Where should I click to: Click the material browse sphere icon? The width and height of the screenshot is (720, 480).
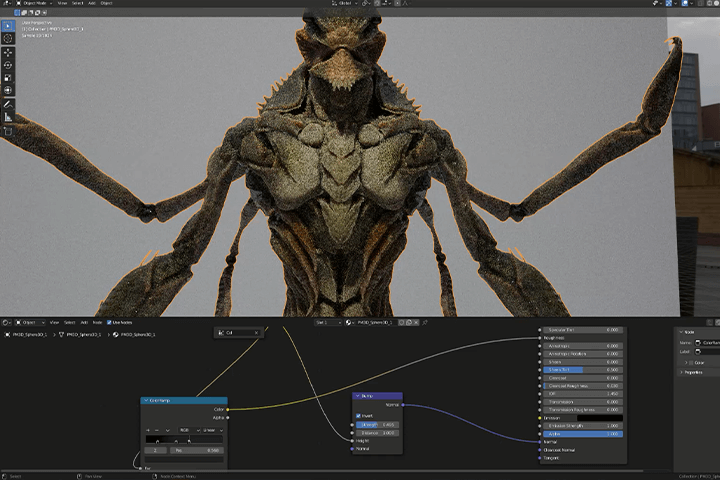pos(350,322)
